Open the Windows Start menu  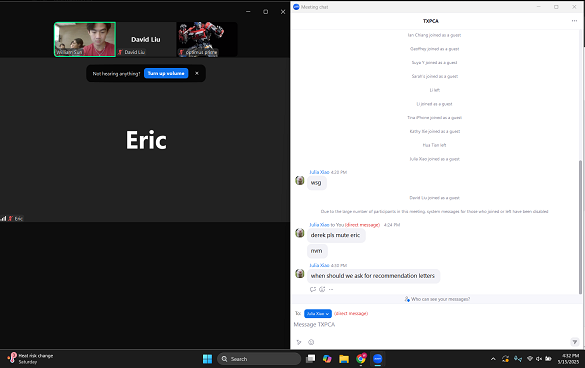[207, 359]
